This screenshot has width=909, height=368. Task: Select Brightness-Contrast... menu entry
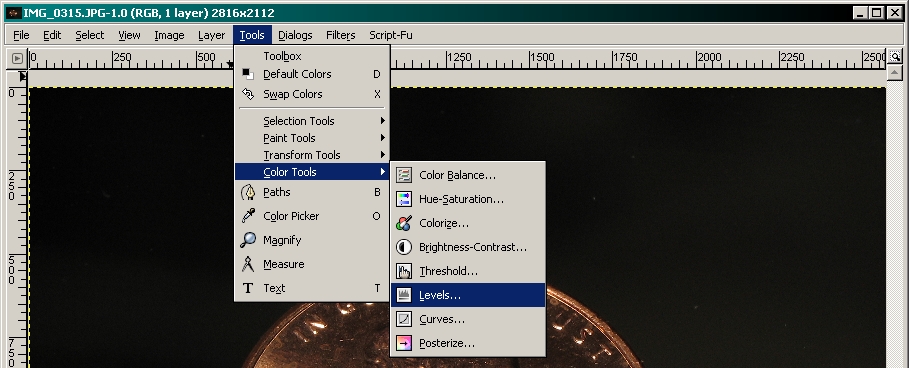pos(468,247)
